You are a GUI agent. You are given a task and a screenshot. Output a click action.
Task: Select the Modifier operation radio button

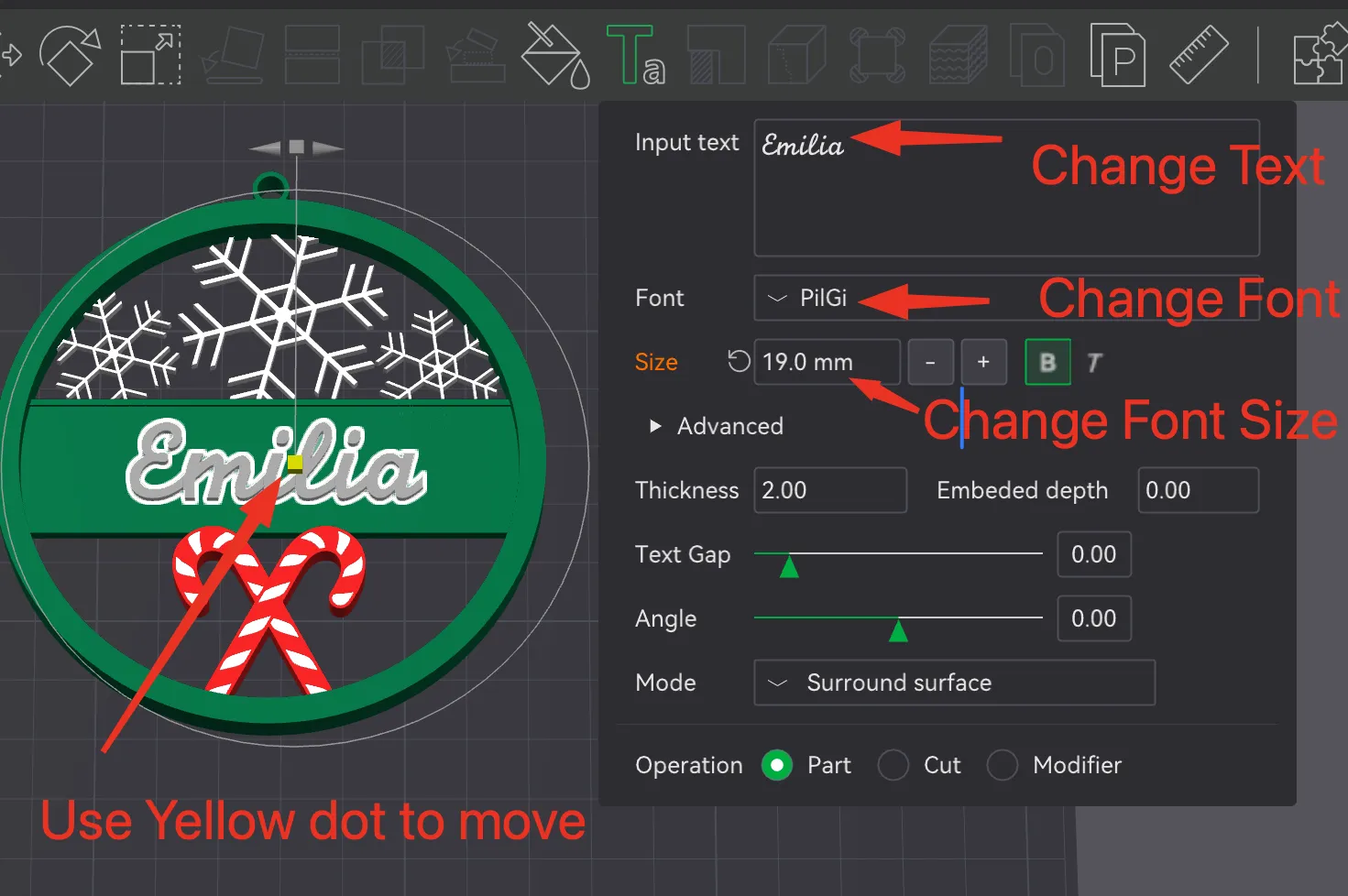(x=1003, y=765)
